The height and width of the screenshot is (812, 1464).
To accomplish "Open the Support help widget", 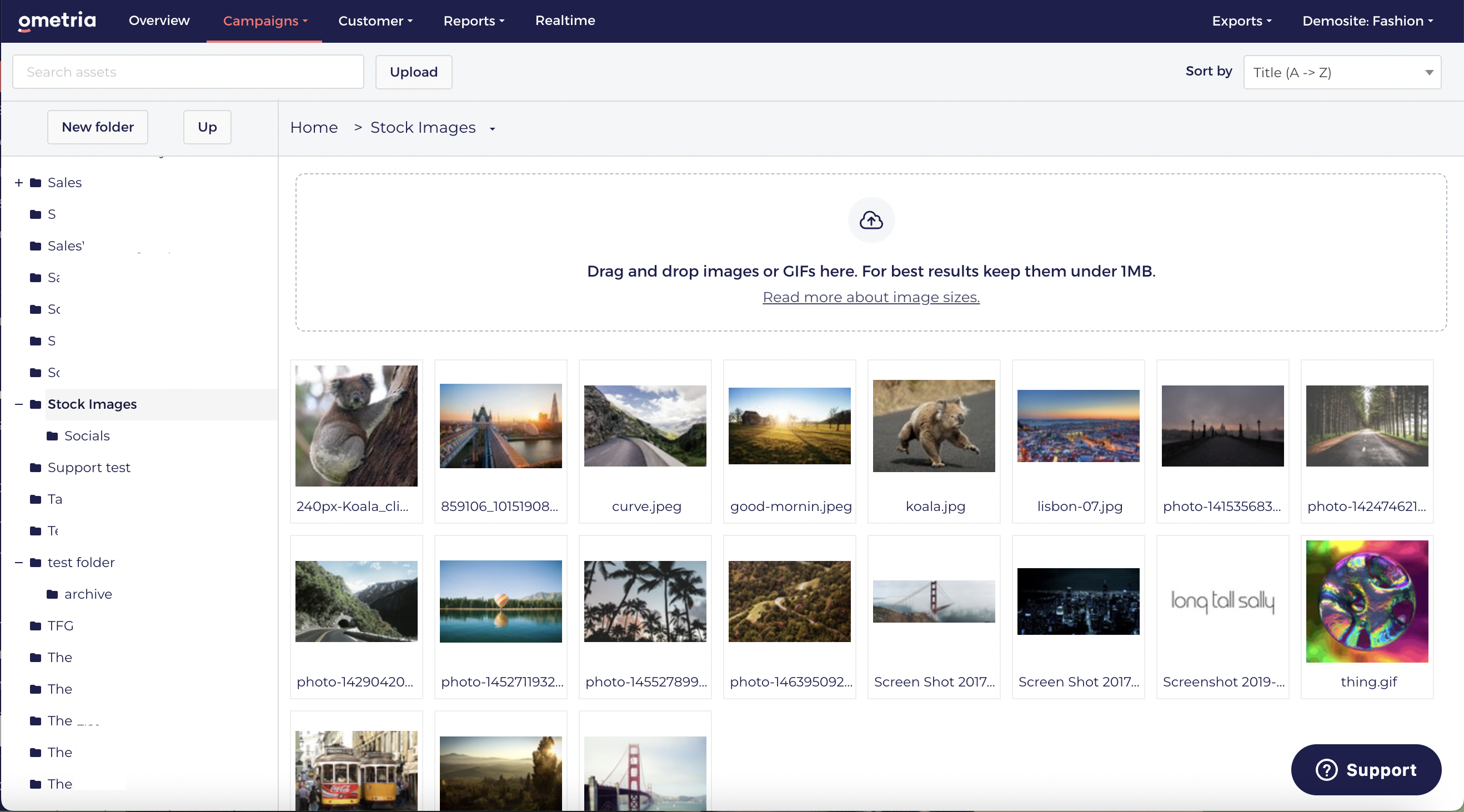I will pyautogui.click(x=1366, y=769).
